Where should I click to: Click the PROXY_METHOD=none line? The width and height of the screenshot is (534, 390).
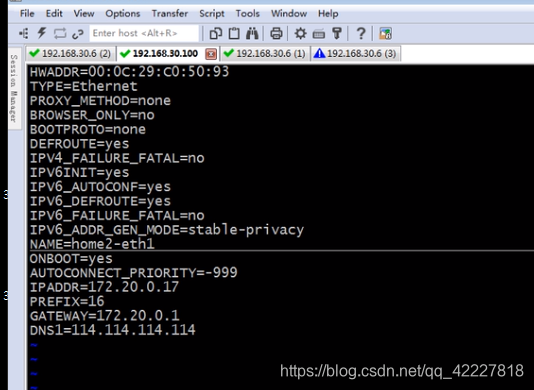100,100
